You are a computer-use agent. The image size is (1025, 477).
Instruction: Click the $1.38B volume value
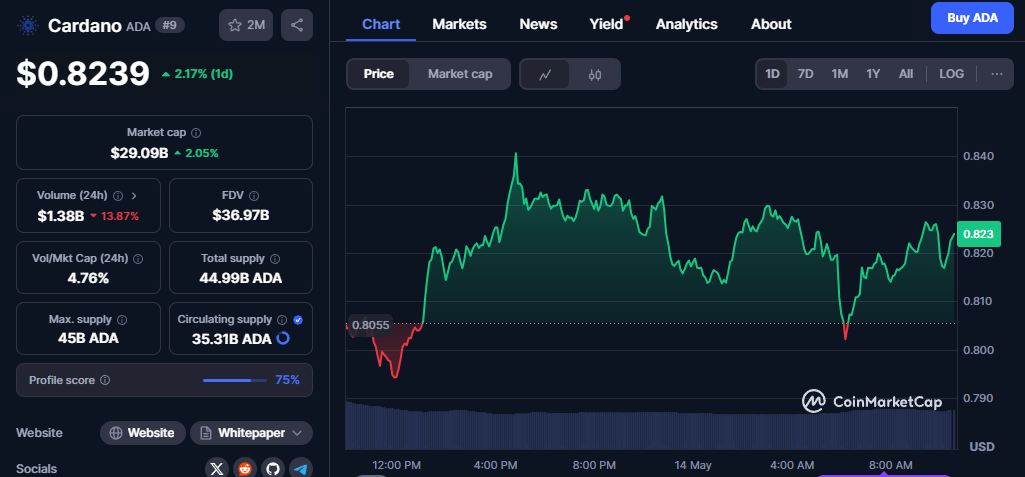(x=61, y=216)
